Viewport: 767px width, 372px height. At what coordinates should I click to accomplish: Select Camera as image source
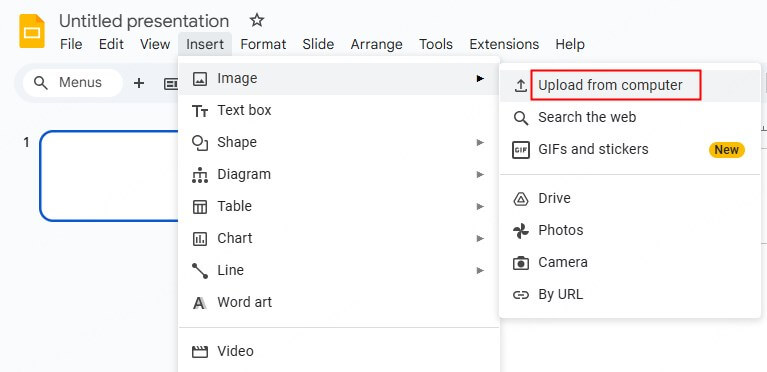point(630,262)
